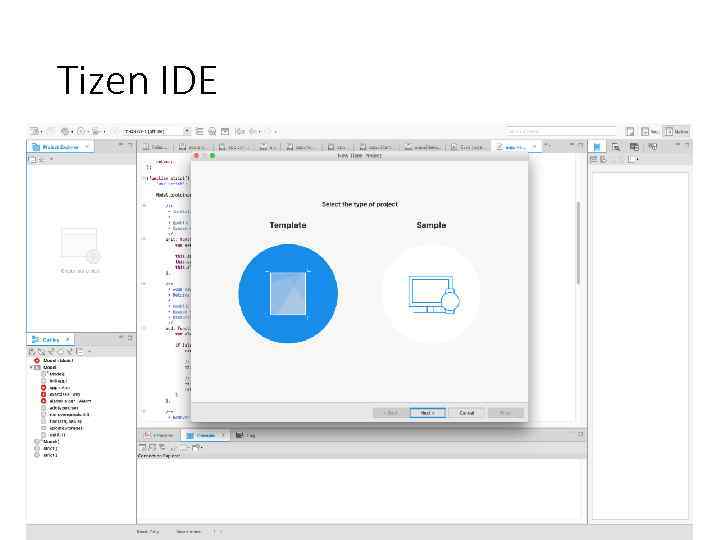
Task: Close the Console tab
Action: [223, 435]
